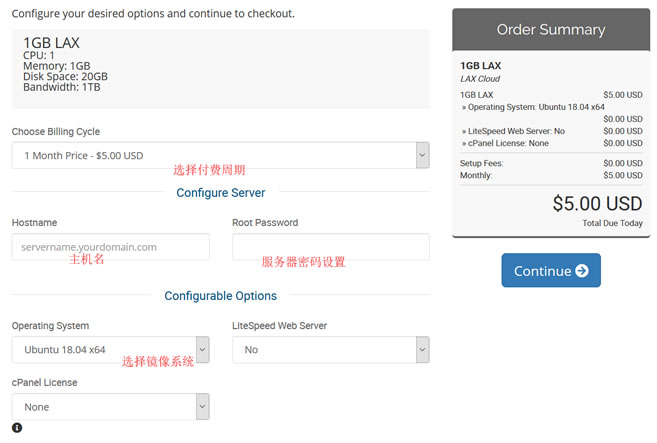
Task: Focus the Root Password input field
Action: tap(330, 247)
